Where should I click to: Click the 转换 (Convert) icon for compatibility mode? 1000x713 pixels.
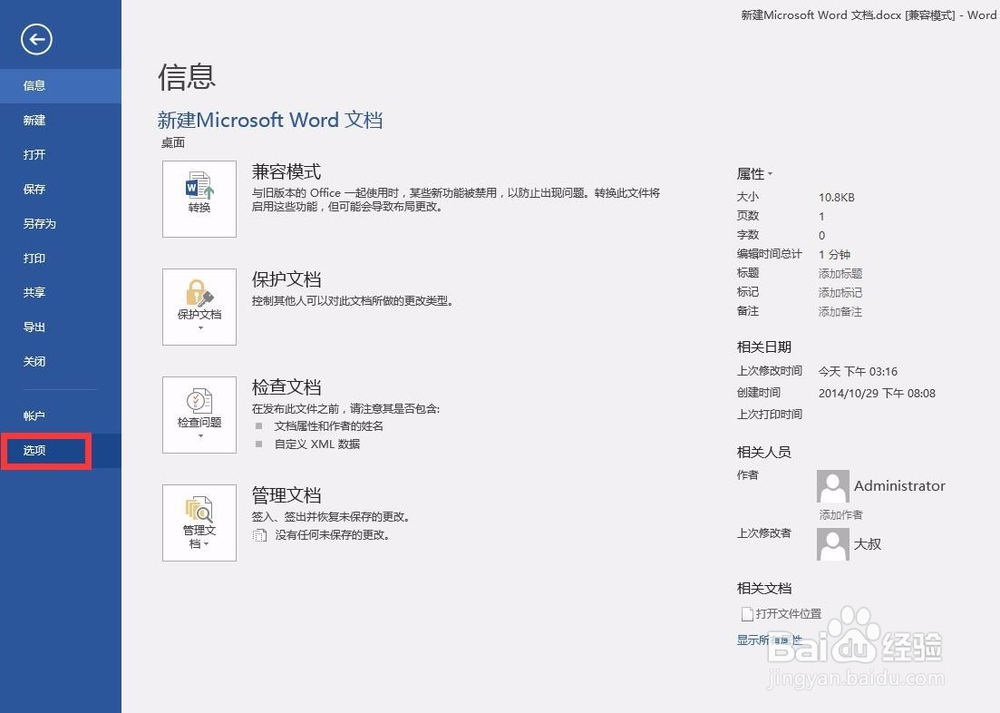point(198,198)
